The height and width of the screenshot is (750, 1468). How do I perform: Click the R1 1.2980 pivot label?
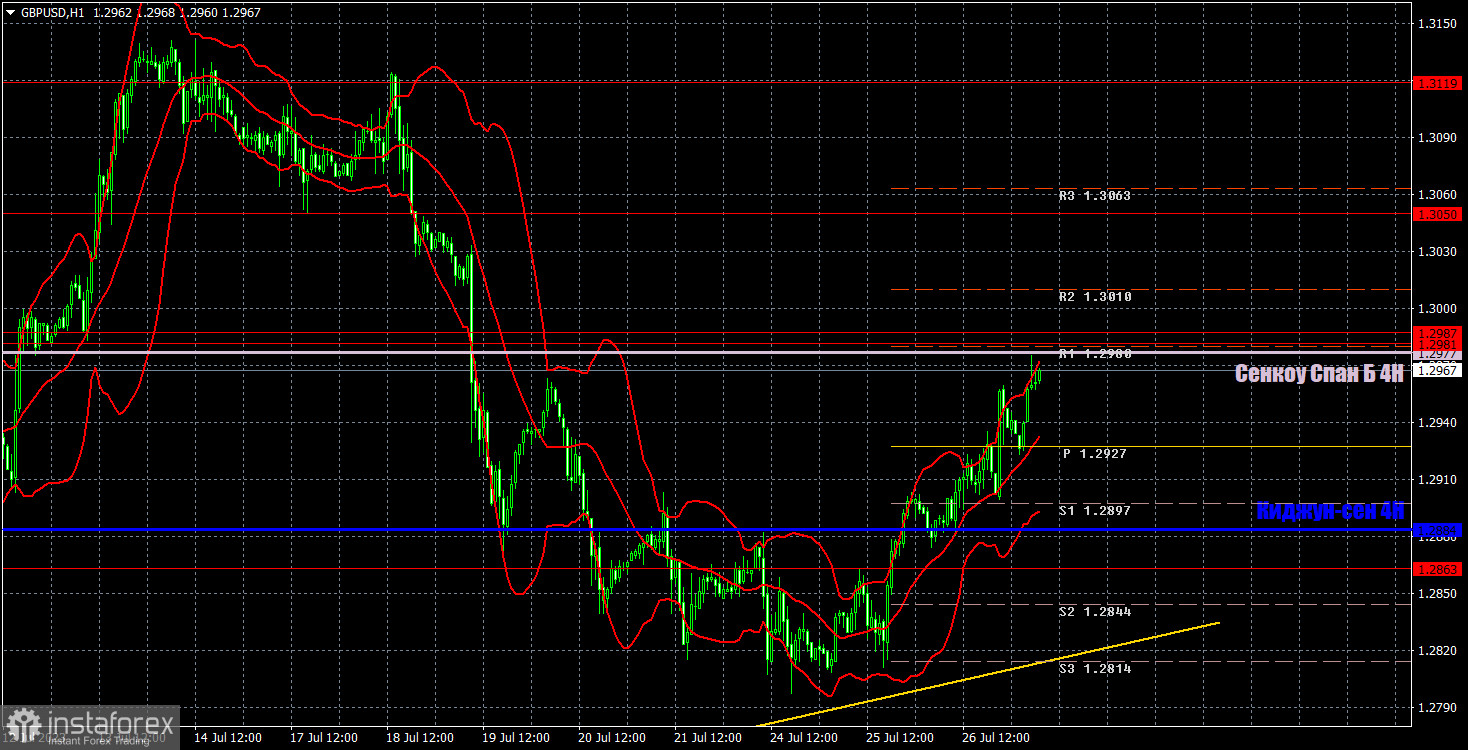[x=1095, y=354]
